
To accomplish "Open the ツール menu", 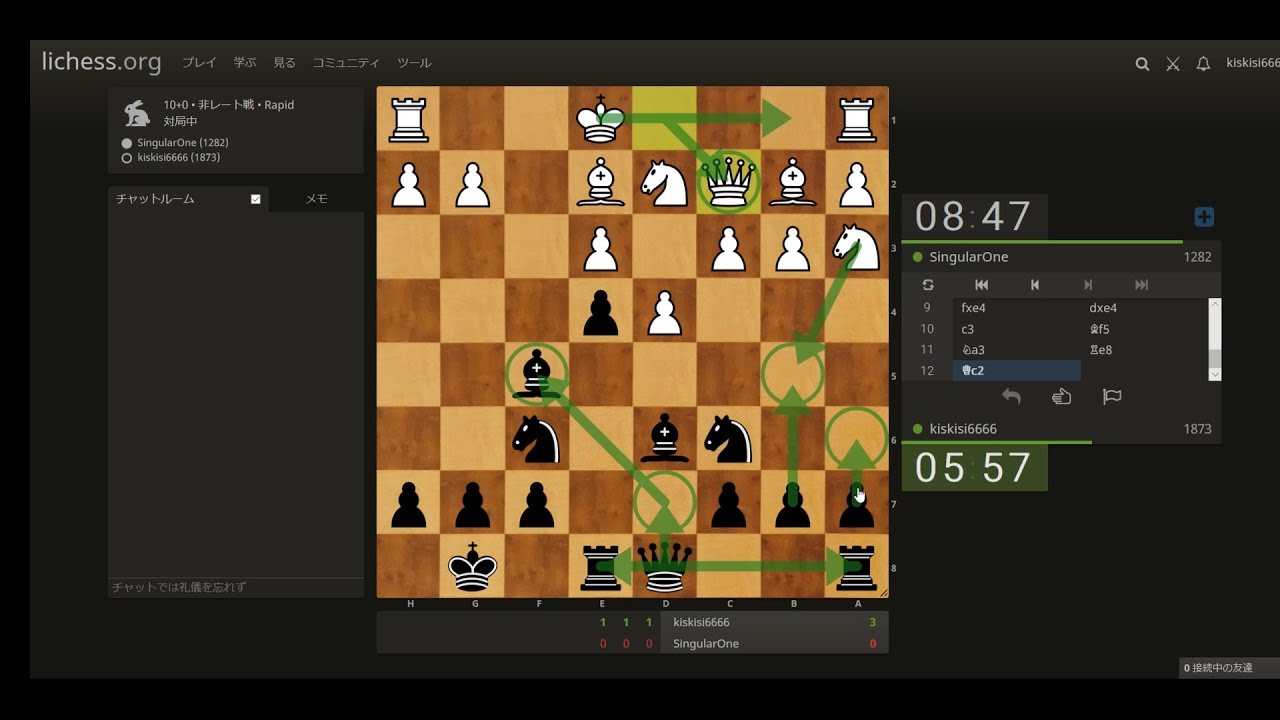I will (x=414, y=63).
